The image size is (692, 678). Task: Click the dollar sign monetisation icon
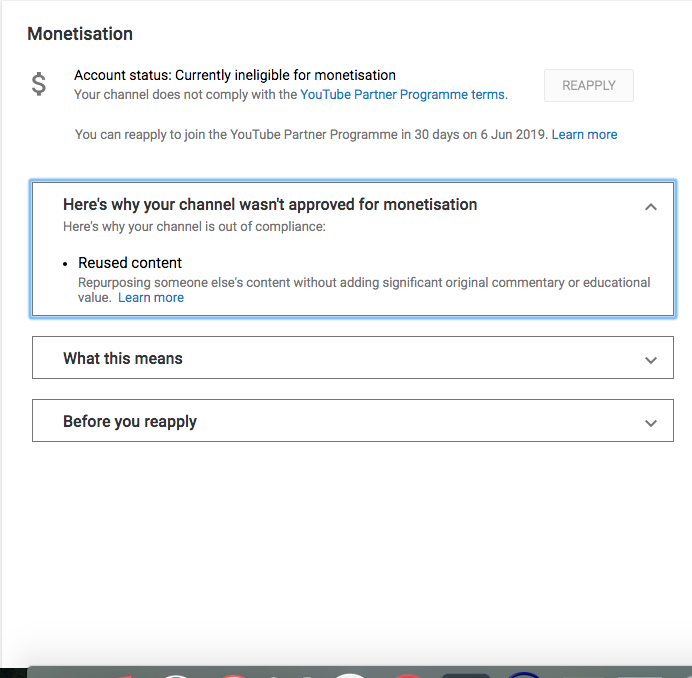[x=39, y=84]
